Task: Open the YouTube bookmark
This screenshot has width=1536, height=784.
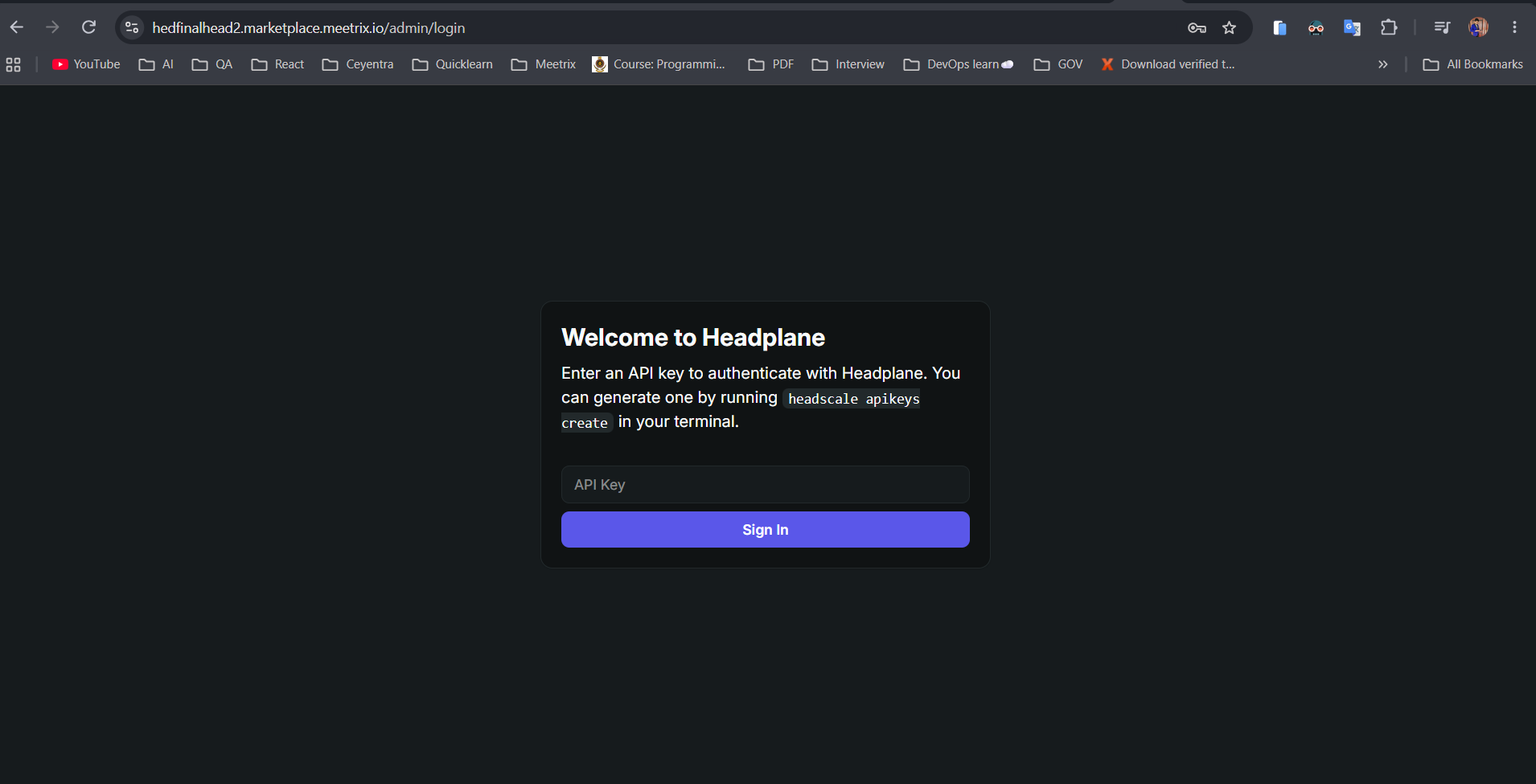Action: pyautogui.click(x=86, y=64)
